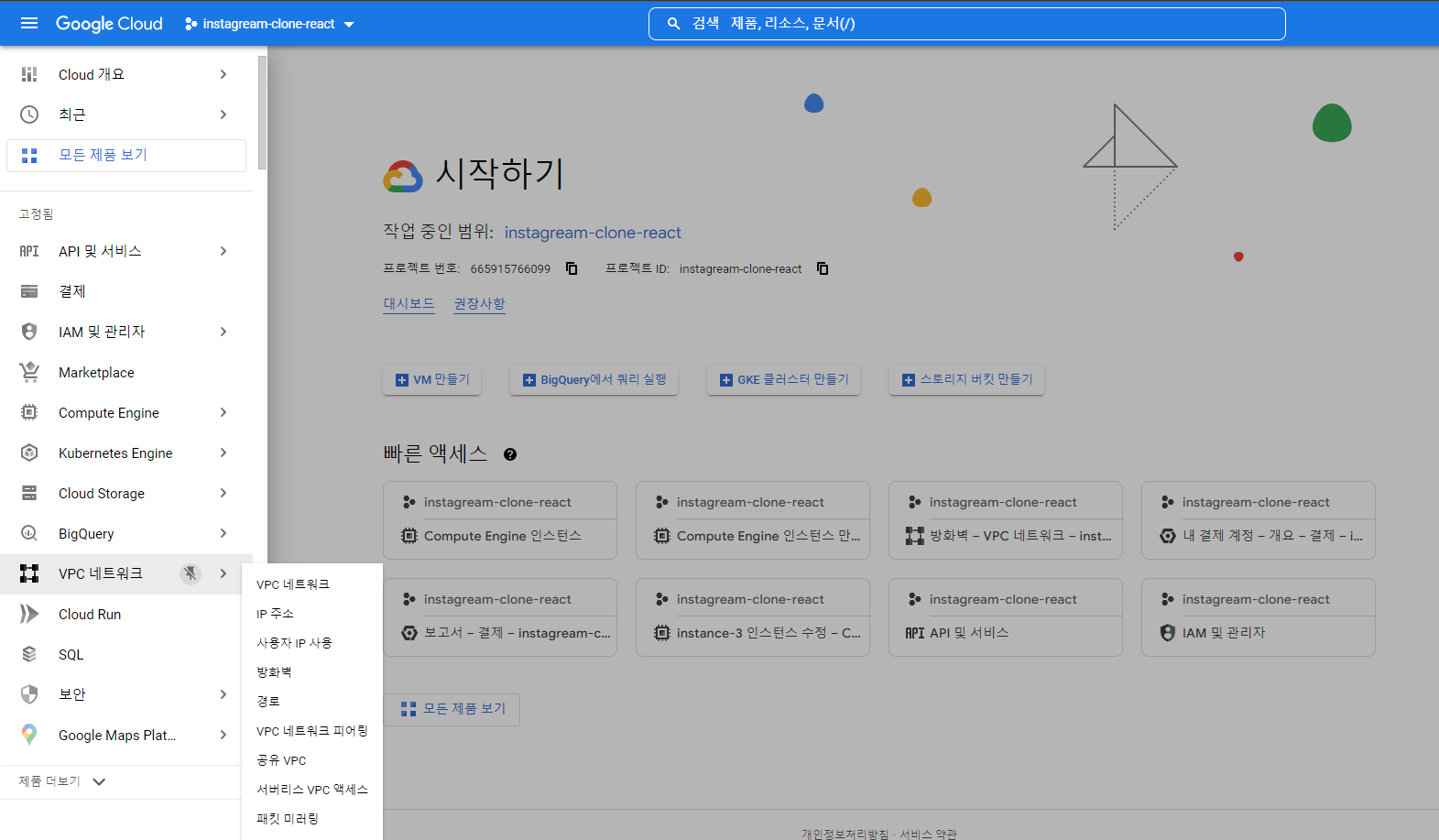Open IAM 및 관리자 quick access card

point(1259,617)
